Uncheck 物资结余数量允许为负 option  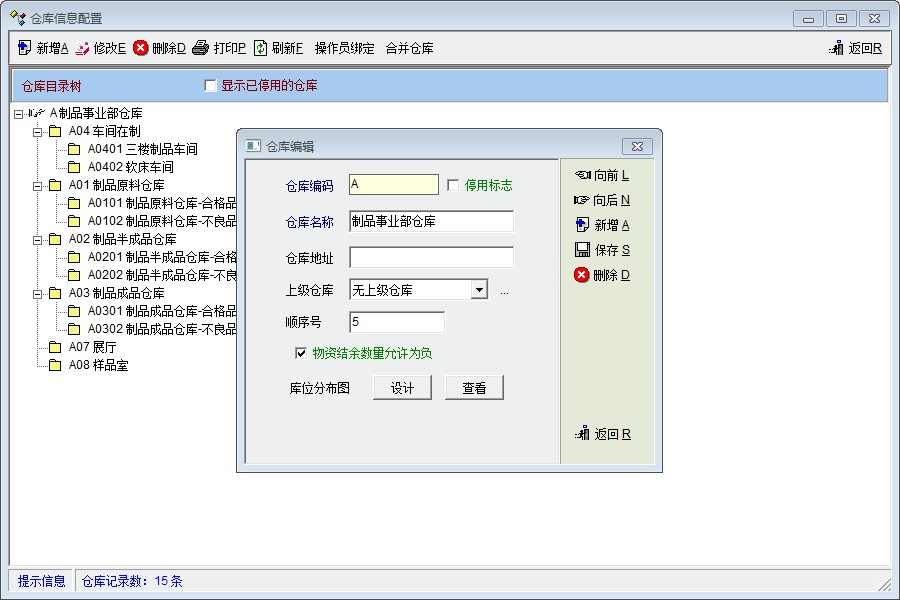pos(300,353)
